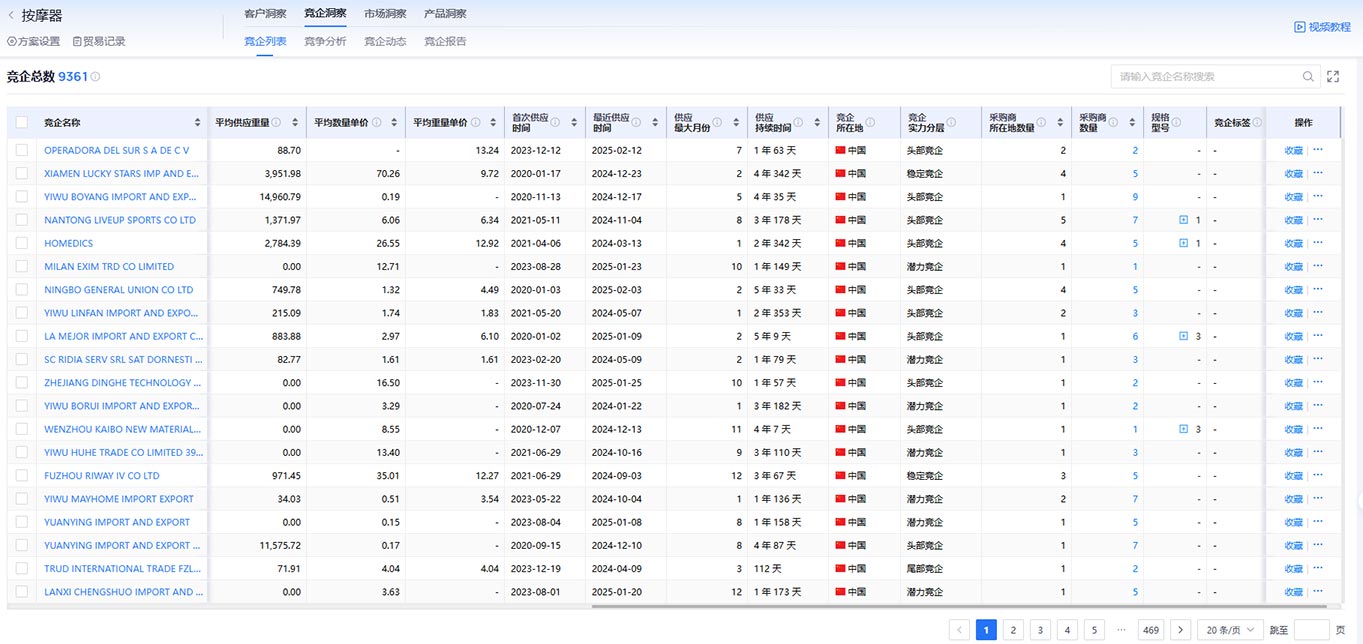Sort by 平均数量单价 column
The height and width of the screenshot is (644, 1363).
394,122
